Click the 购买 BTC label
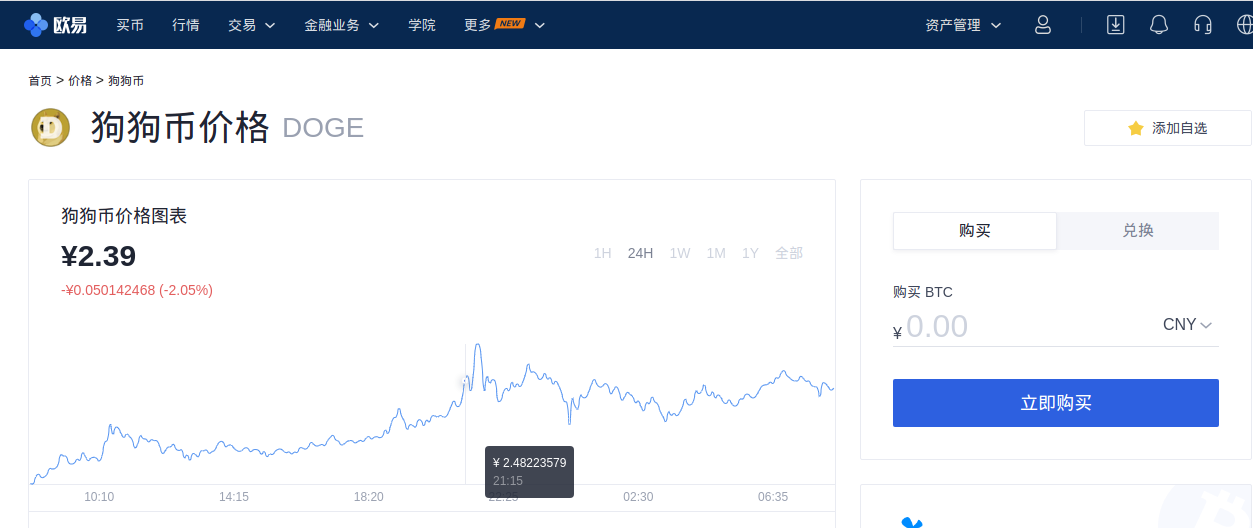Viewport: 1253px width, 528px height. (x=923, y=292)
